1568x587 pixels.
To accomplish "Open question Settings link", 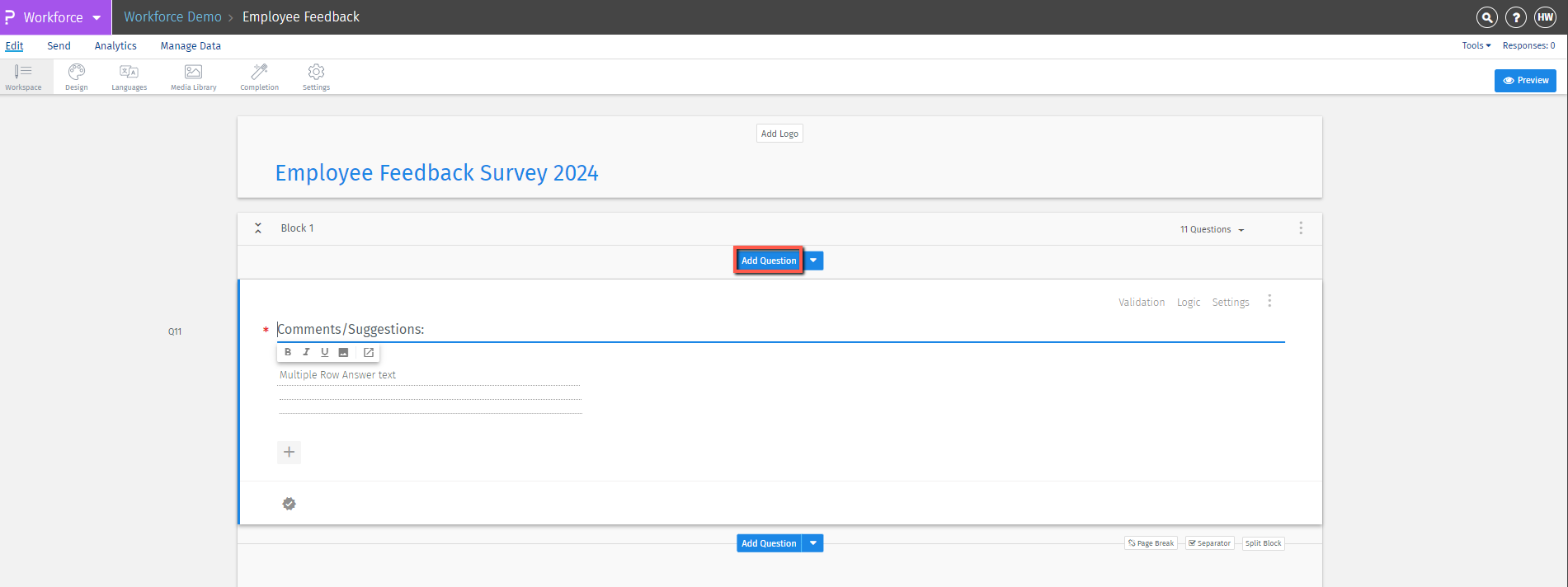I will tap(1231, 303).
